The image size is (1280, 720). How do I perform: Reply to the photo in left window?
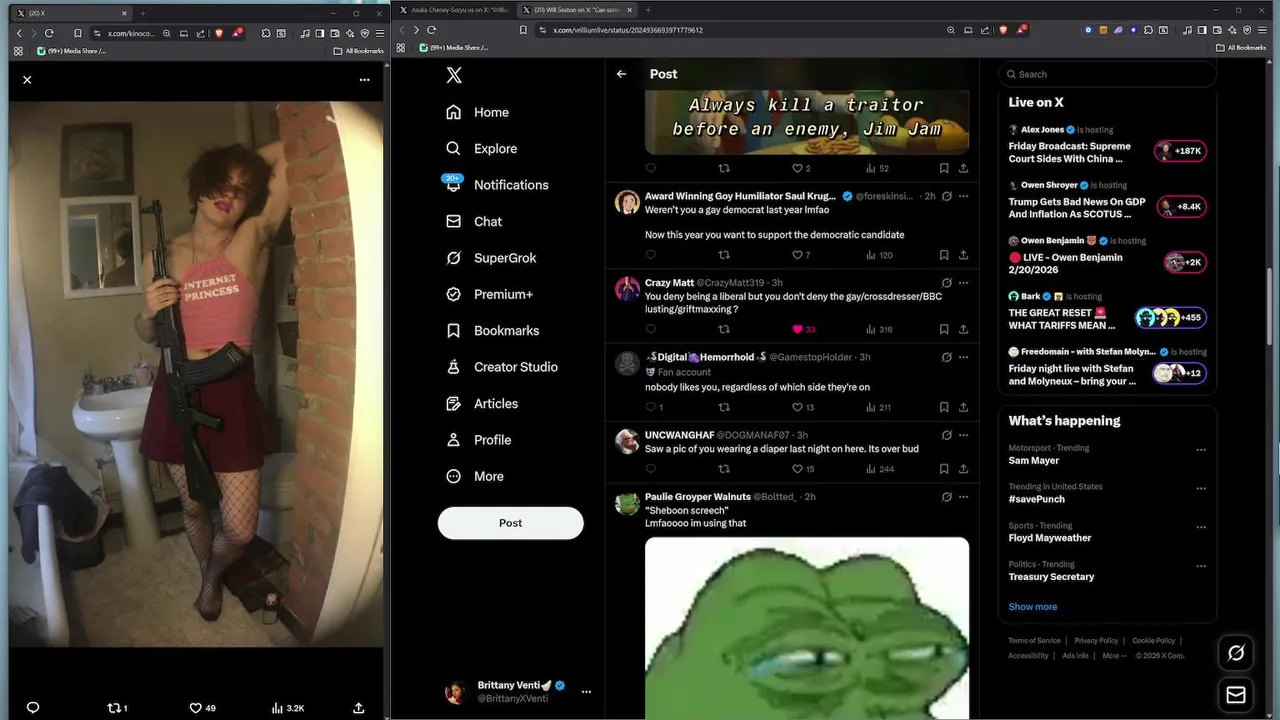[33, 707]
